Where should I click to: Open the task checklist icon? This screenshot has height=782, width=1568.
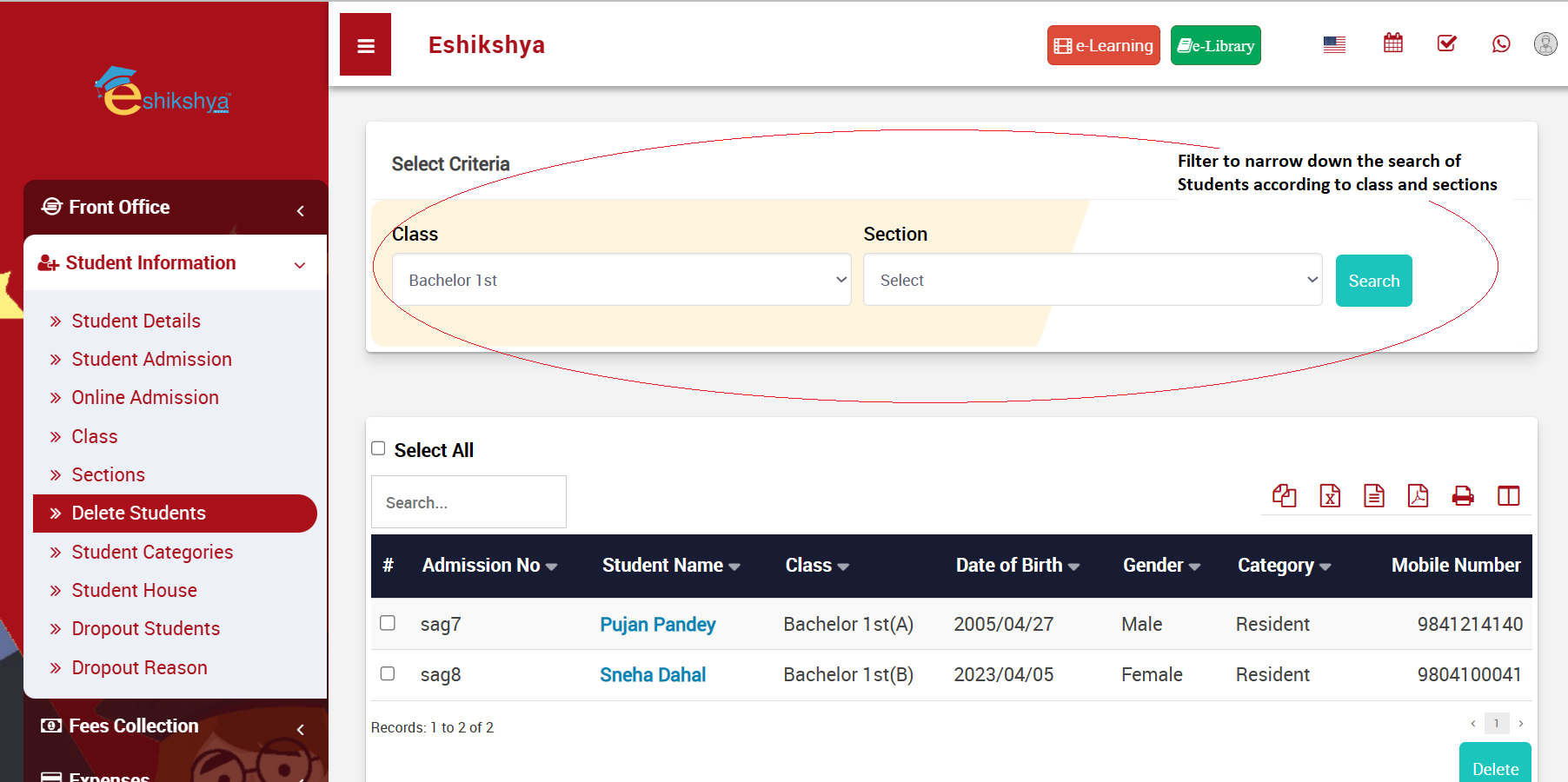coord(1446,43)
